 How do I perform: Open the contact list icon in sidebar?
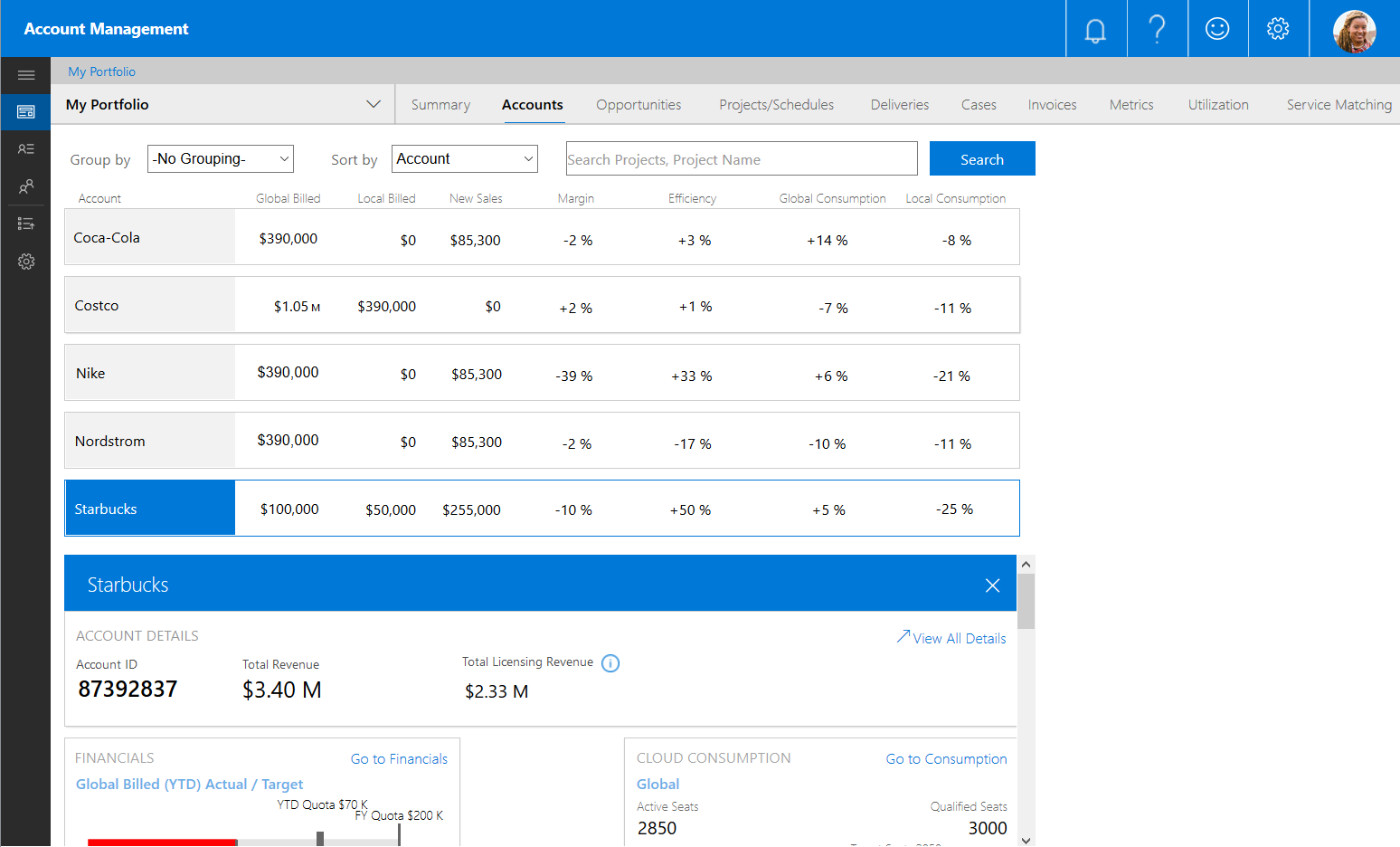26,148
